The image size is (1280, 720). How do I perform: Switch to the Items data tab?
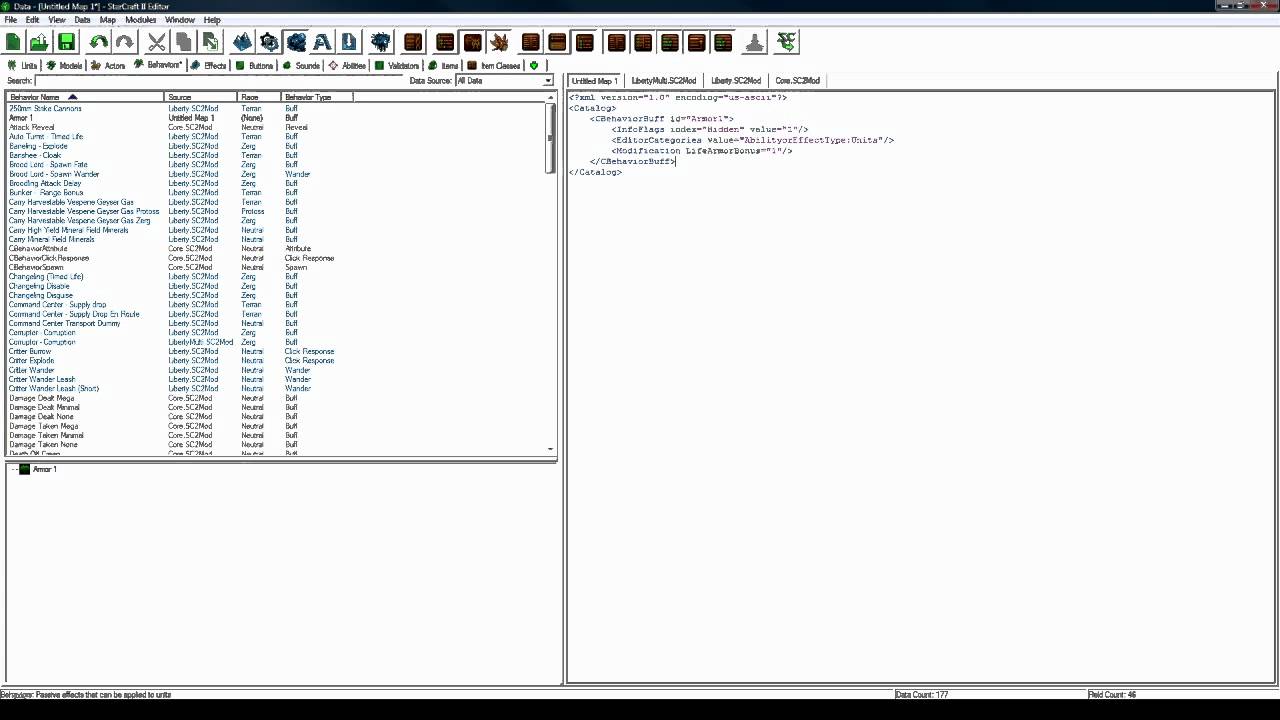443,66
